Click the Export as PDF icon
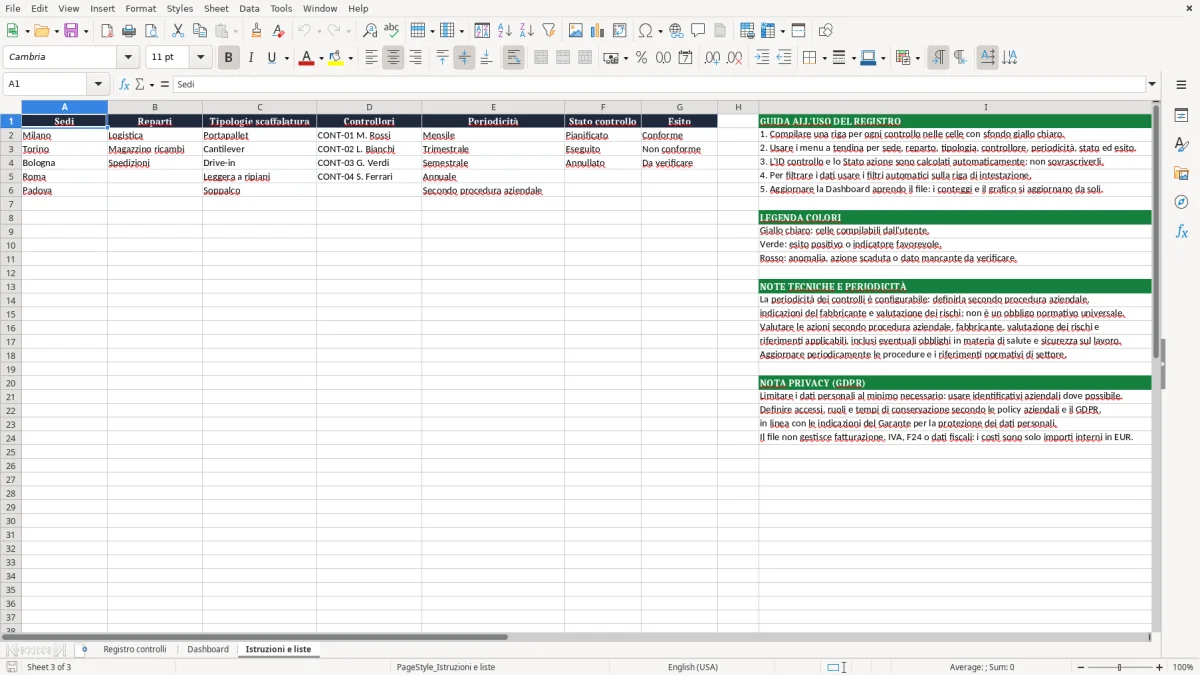1200x675 pixels. (107, 31)
